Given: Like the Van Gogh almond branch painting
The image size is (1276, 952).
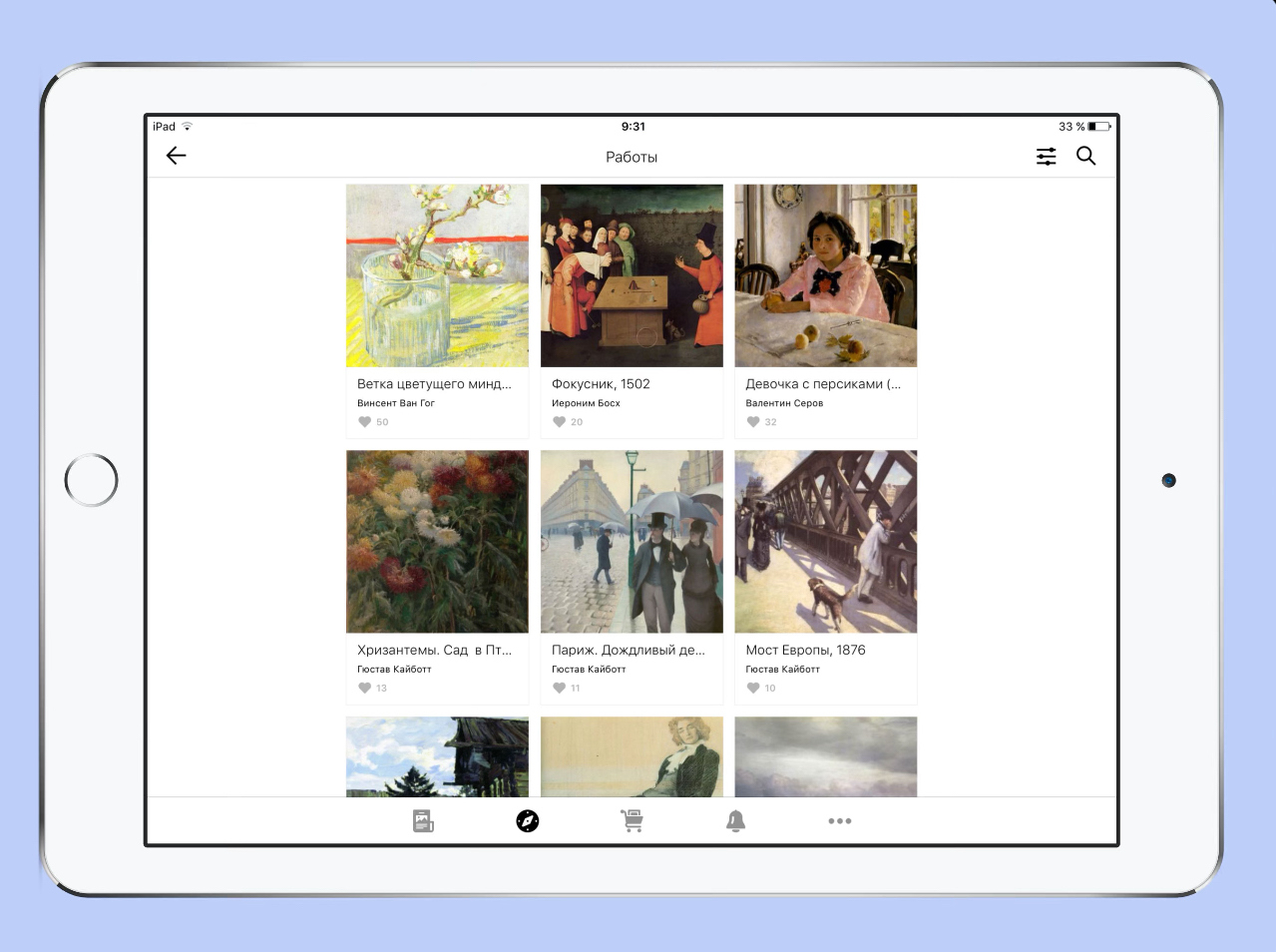Looking at the screenshot, I should click(365, 422).
